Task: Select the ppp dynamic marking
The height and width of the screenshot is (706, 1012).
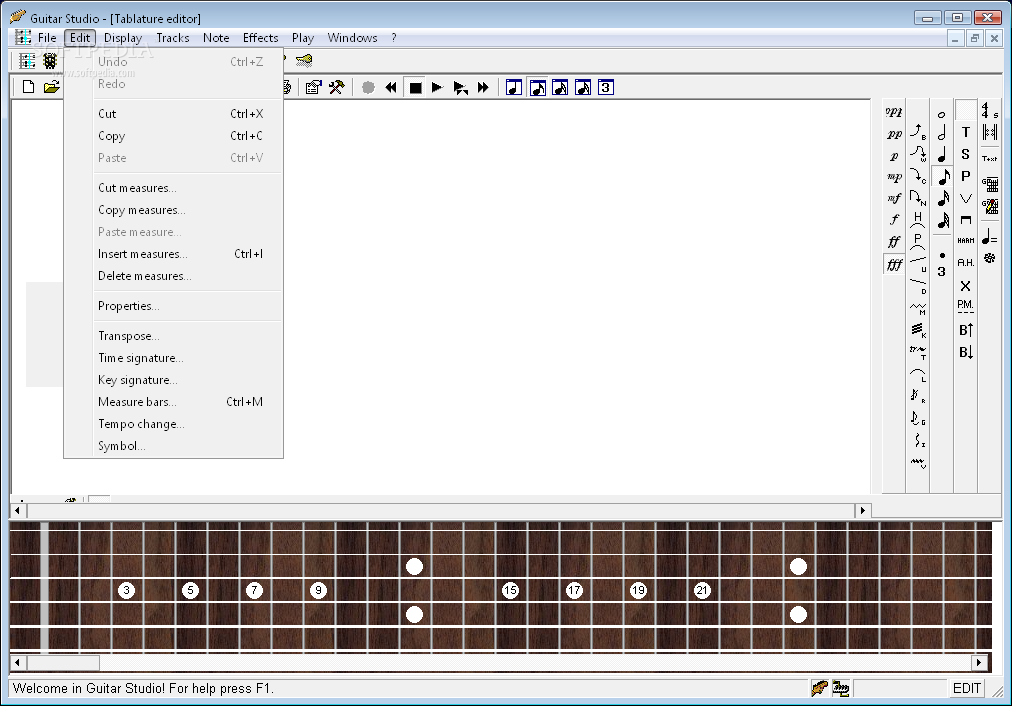Action: [894, 113]
